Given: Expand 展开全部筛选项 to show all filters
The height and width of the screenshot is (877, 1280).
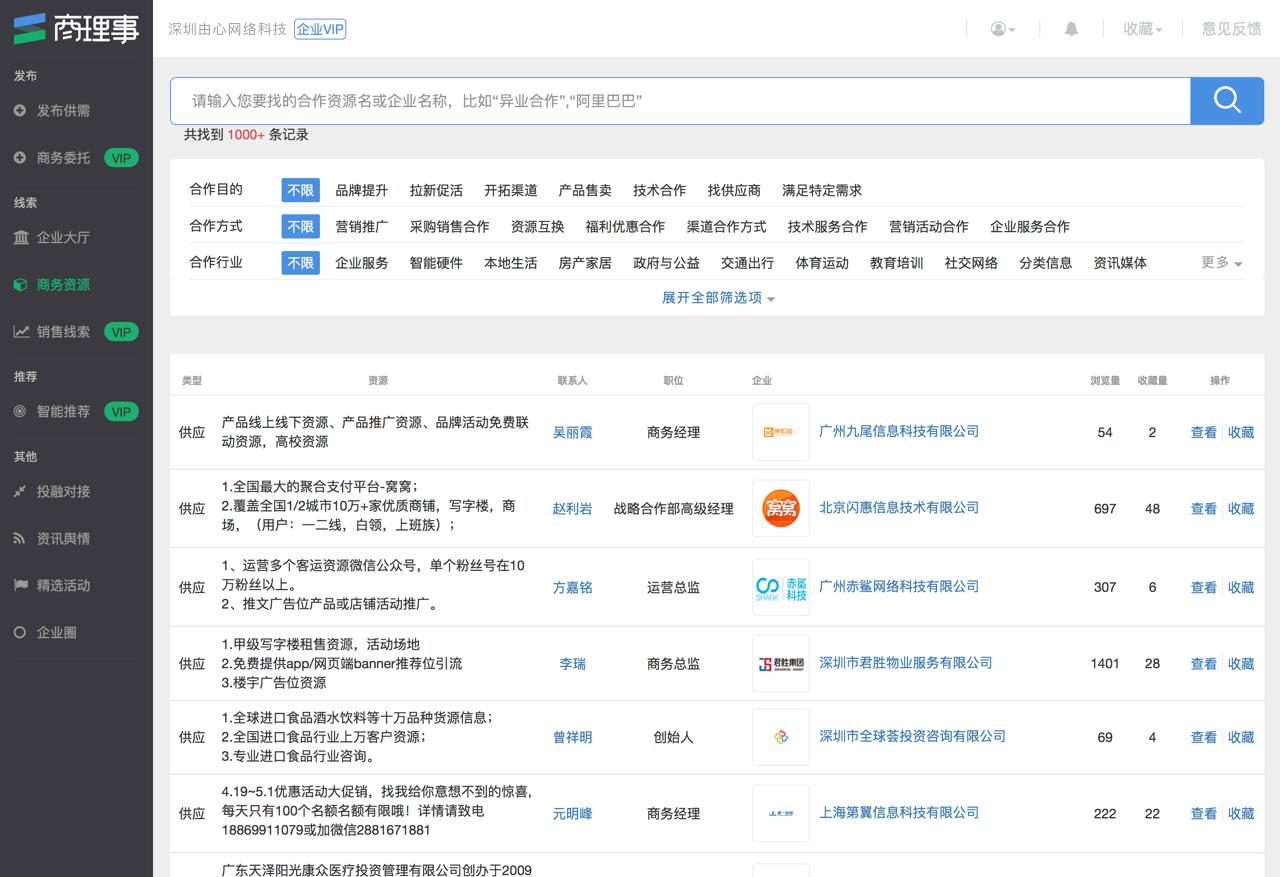Looking at the screenshot, I should pos(718,298).
